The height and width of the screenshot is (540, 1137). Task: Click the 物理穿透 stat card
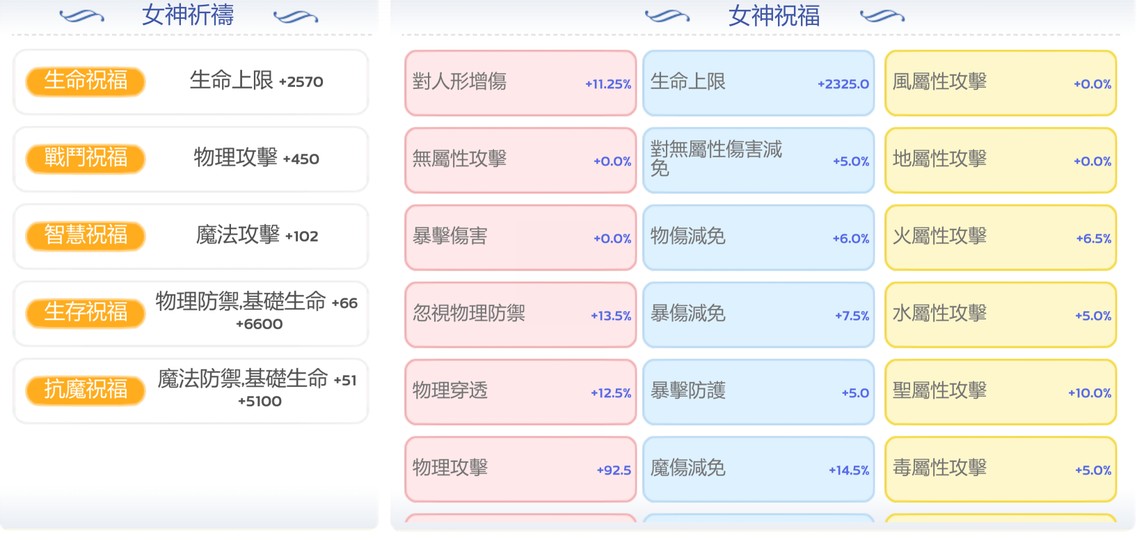(x=521, y=392)
